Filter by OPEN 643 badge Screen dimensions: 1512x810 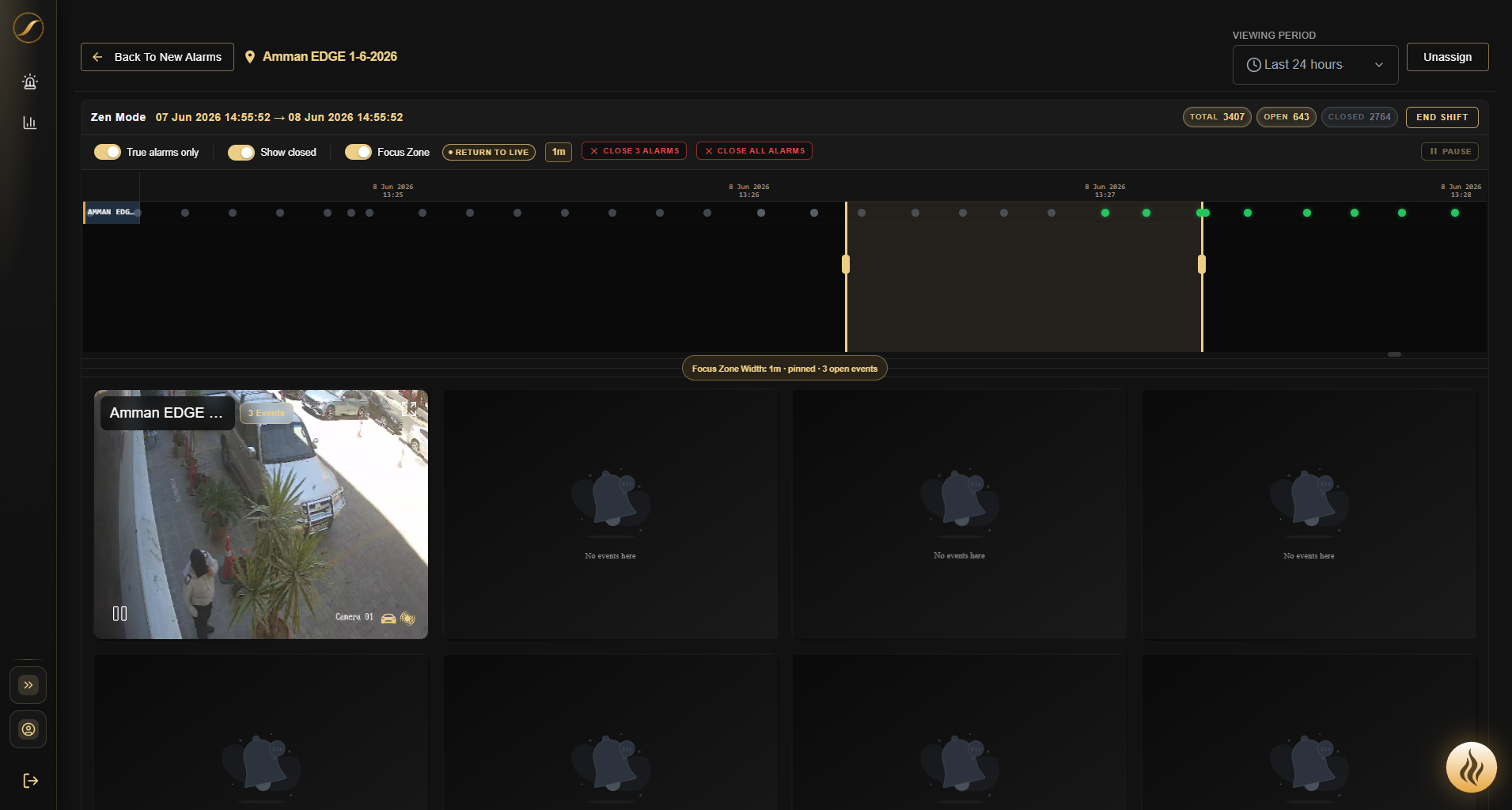[1286, 117]
